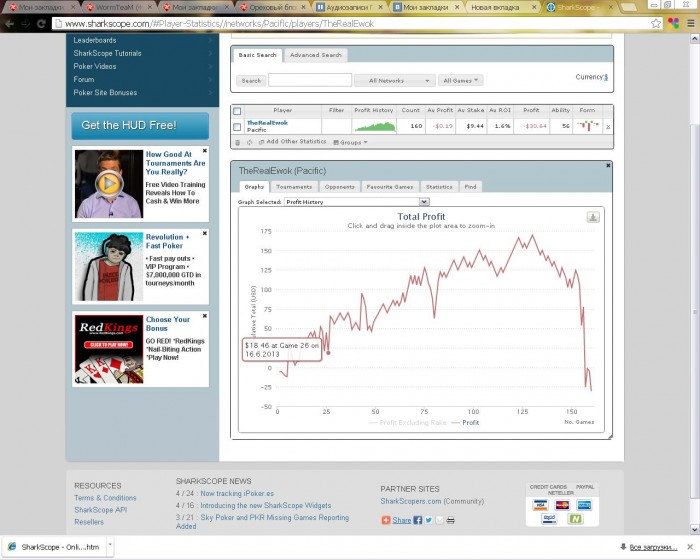Open Now tracking iPoker.es news
The image size is (700, 560).
pyautogui.click(x=237, y=493)
